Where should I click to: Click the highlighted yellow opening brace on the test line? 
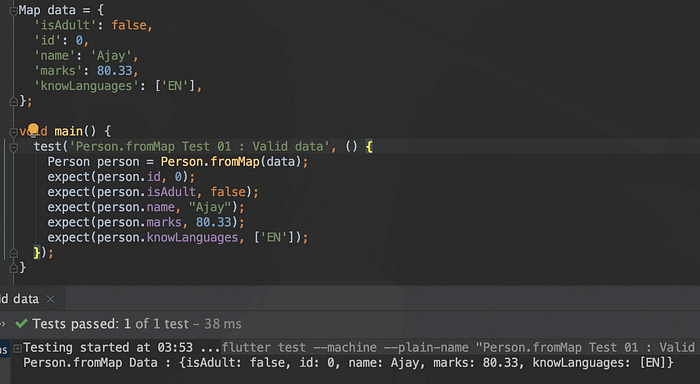pos(369,146)
